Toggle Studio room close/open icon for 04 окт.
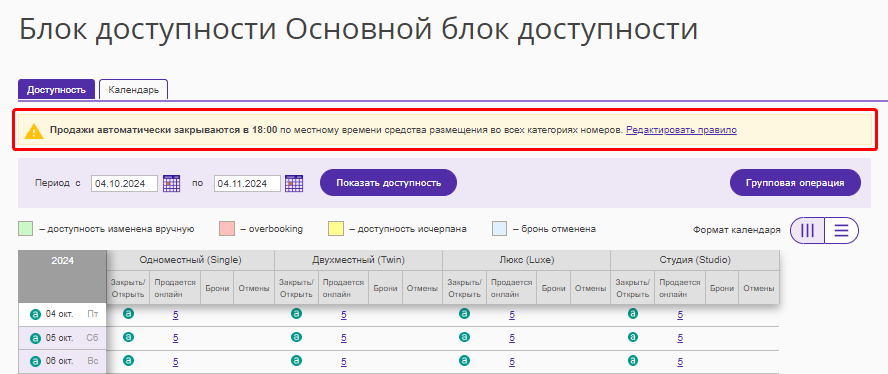 click(x=633, y=313)
